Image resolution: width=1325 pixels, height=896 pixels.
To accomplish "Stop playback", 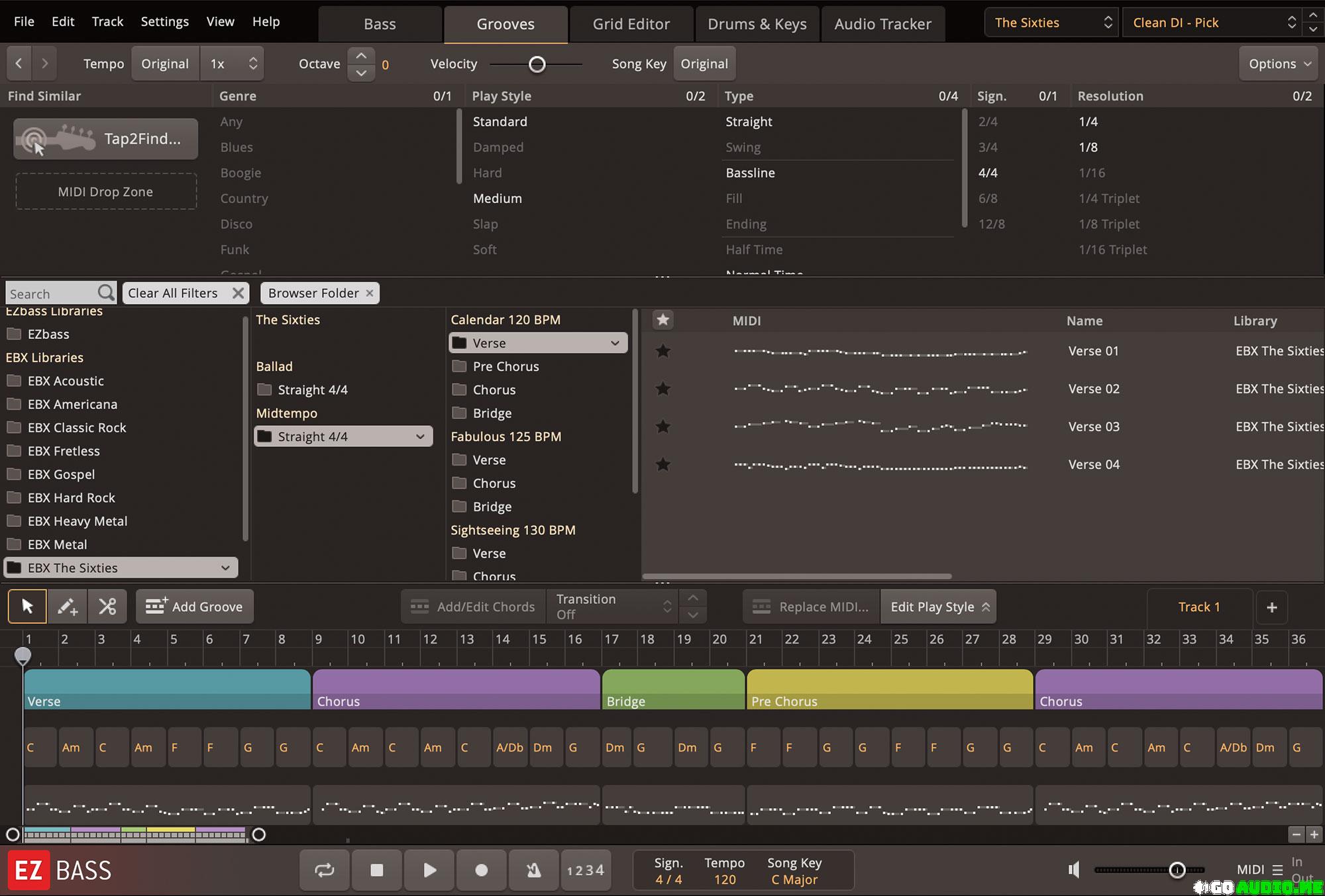I will [x=377, y=870].
